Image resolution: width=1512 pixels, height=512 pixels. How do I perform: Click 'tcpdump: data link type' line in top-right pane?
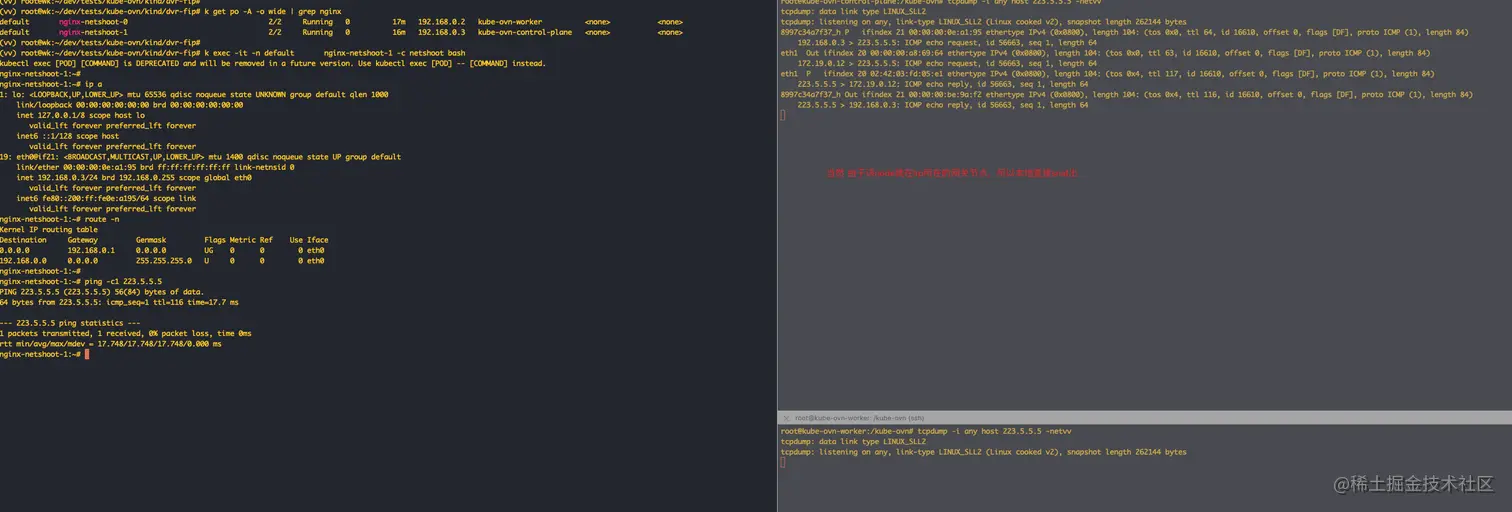tap(853, 11)
